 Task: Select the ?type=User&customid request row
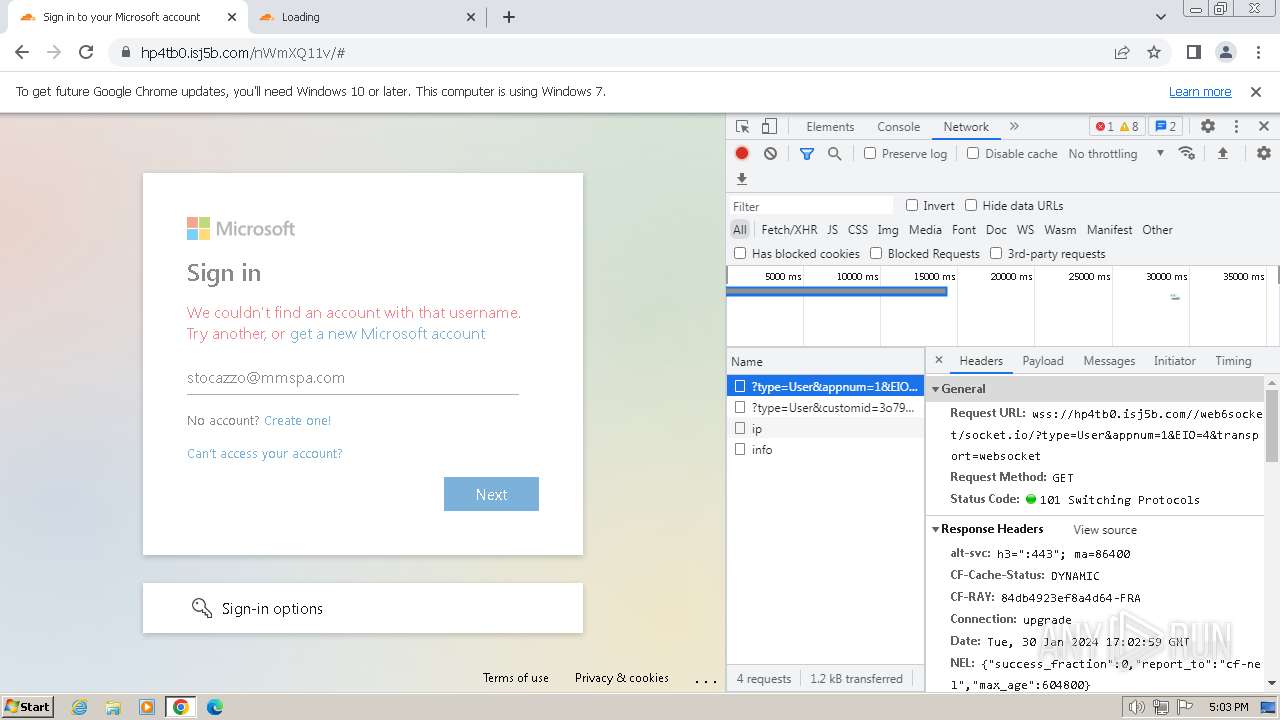tap(825, 407)
